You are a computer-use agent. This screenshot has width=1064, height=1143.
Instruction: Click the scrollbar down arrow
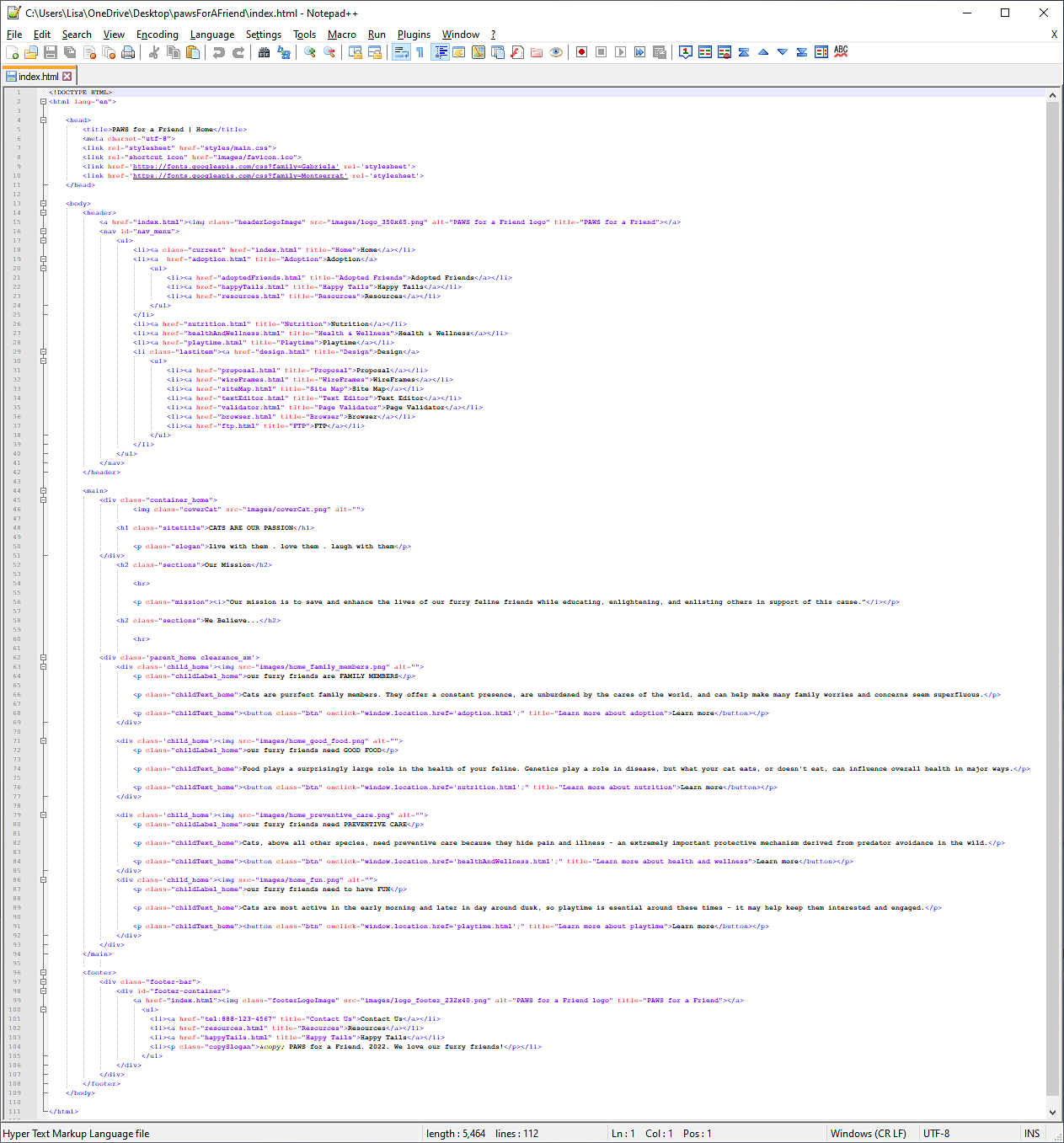coord(1053,1111)
